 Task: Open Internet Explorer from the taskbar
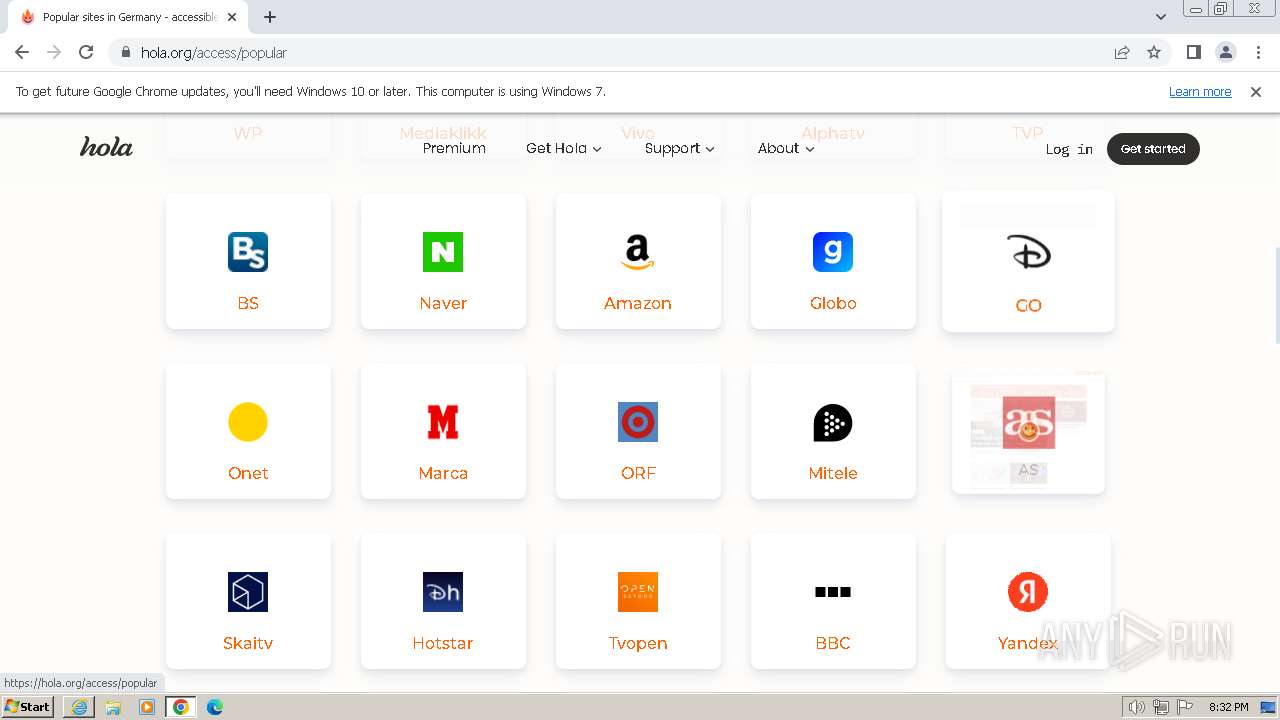(79, 707)
